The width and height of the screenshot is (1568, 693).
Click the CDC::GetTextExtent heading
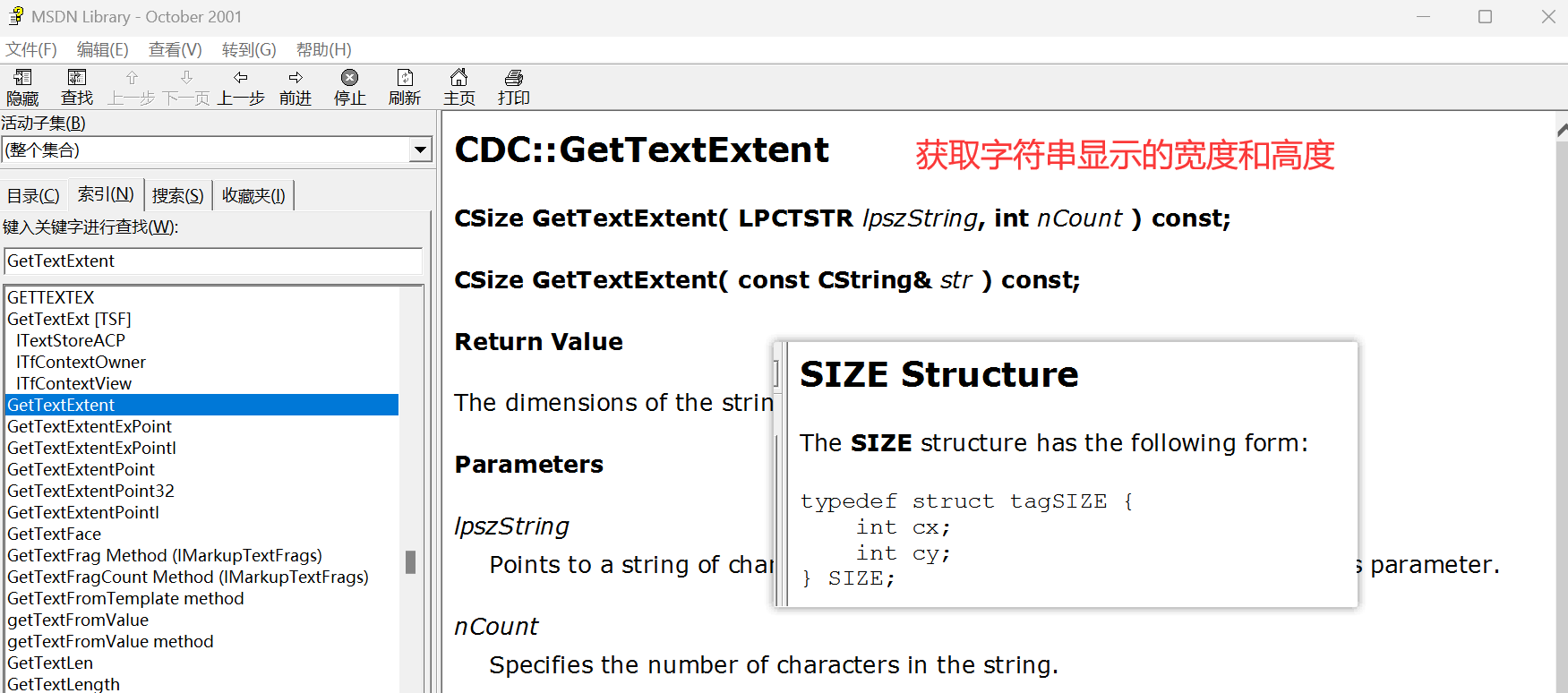[641, 150]
